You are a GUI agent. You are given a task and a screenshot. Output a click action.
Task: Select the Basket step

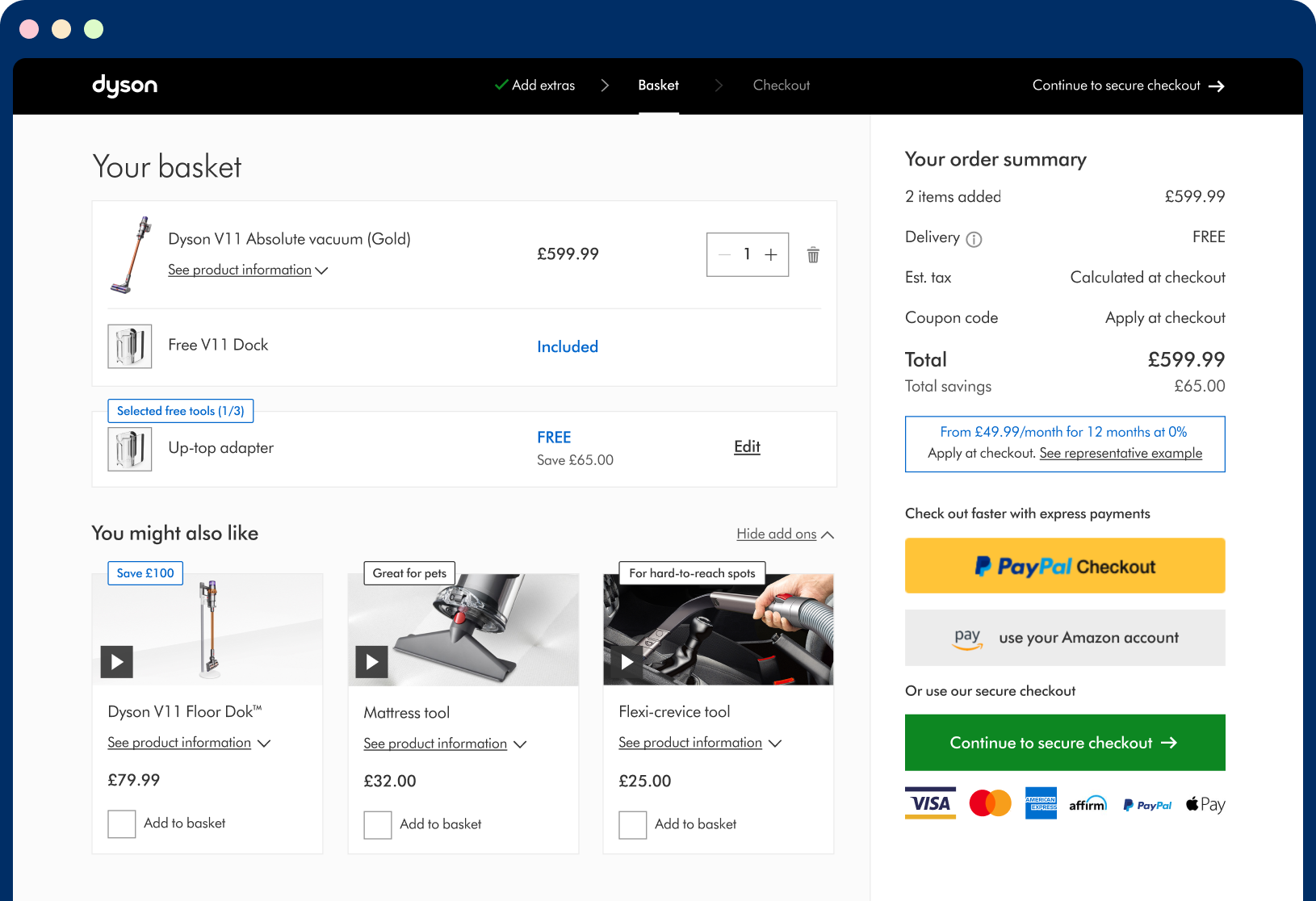click(658, 86)
